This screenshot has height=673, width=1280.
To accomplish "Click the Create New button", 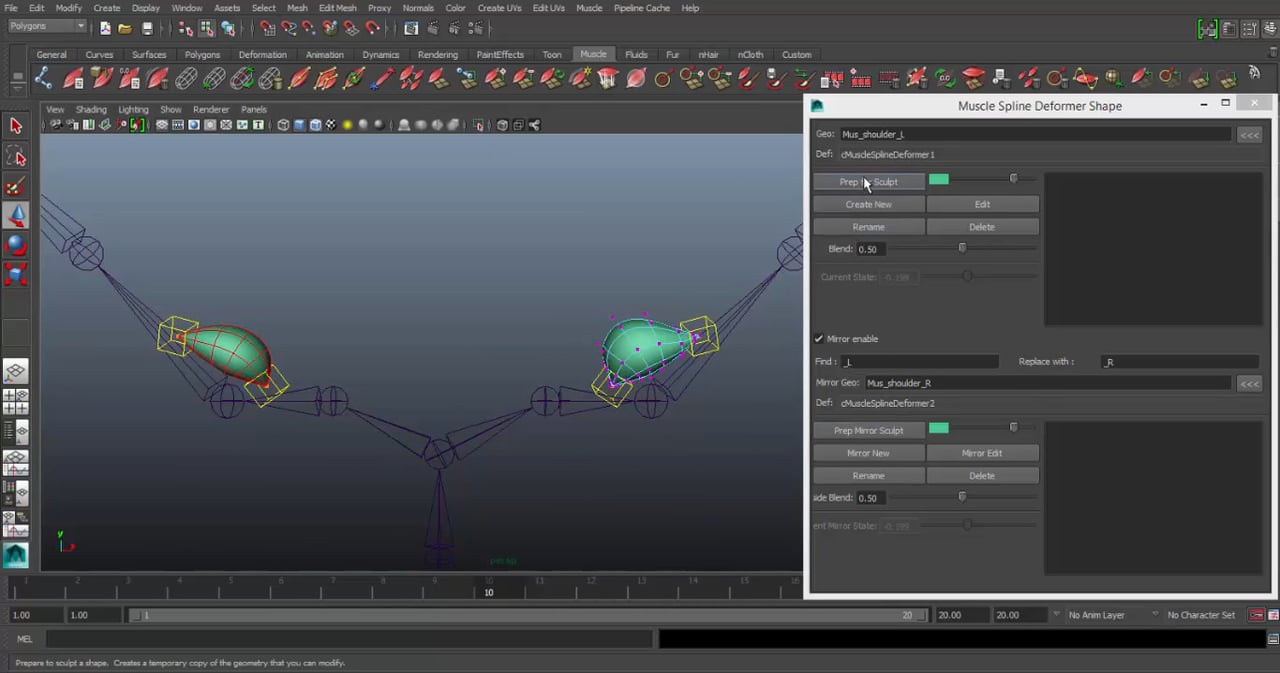I will 868,204.
